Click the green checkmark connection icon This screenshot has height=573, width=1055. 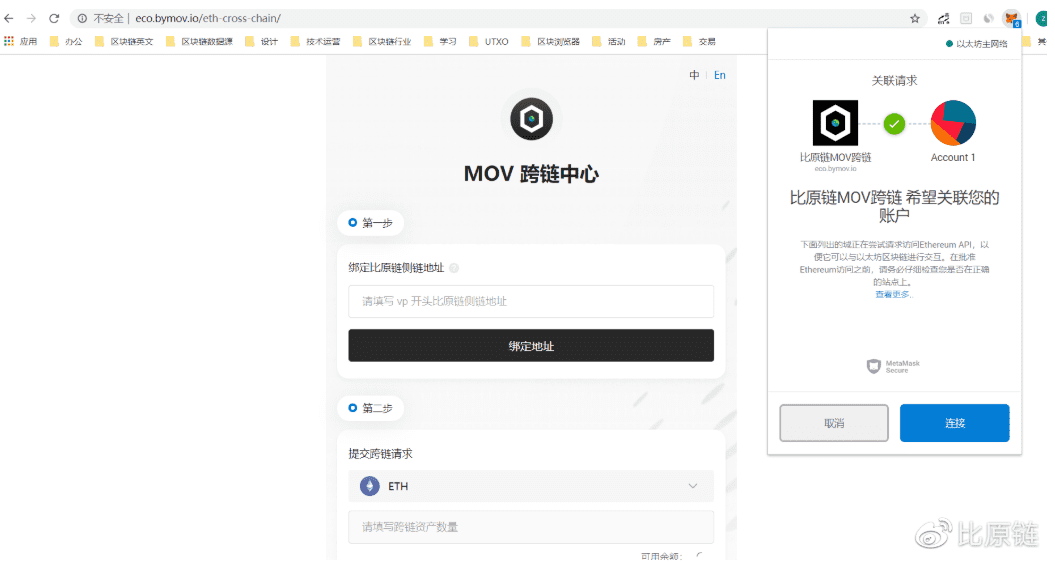(x=894, y=124)
